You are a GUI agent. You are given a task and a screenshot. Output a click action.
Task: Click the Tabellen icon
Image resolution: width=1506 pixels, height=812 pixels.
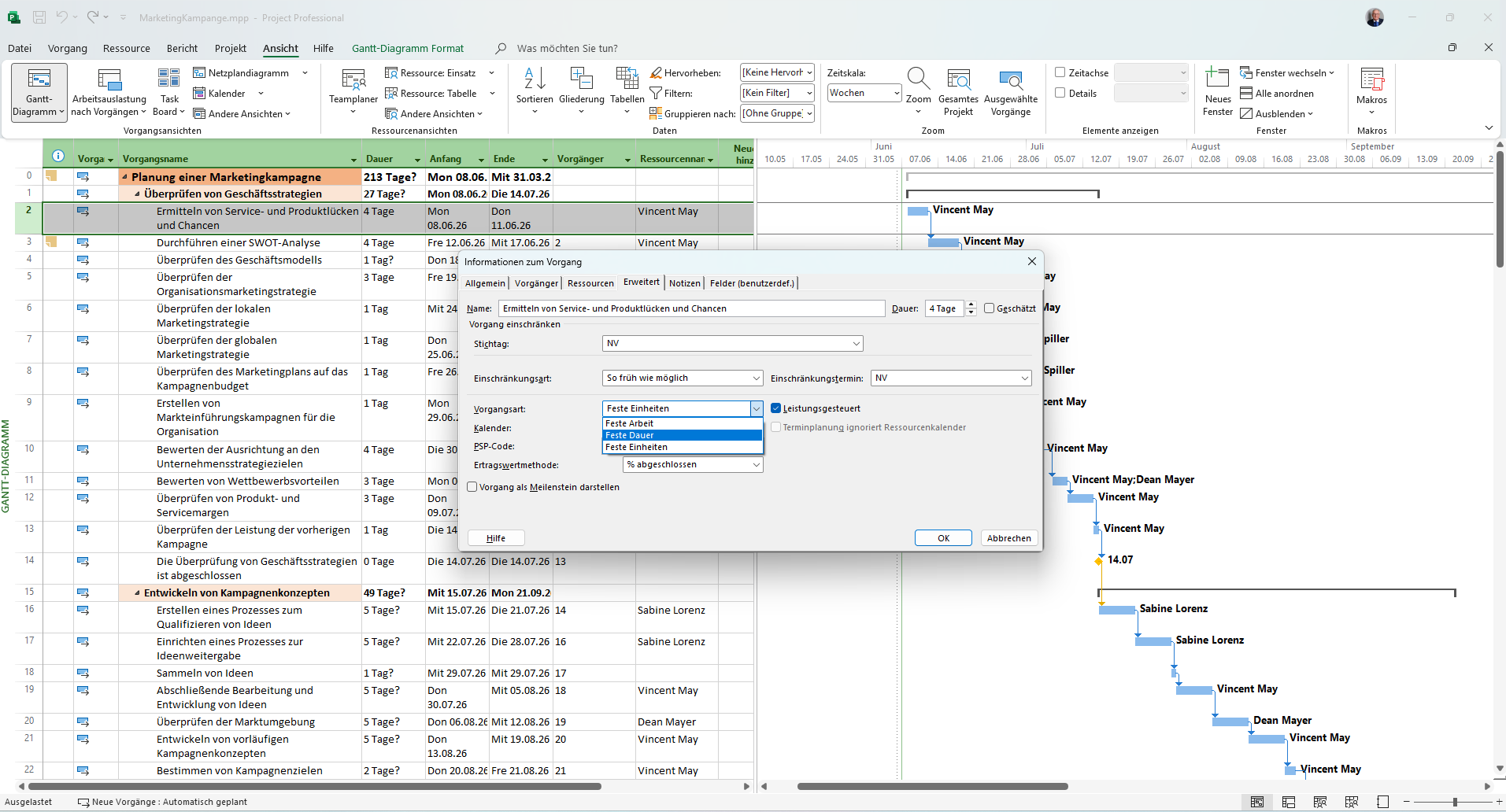coord(627,78)
